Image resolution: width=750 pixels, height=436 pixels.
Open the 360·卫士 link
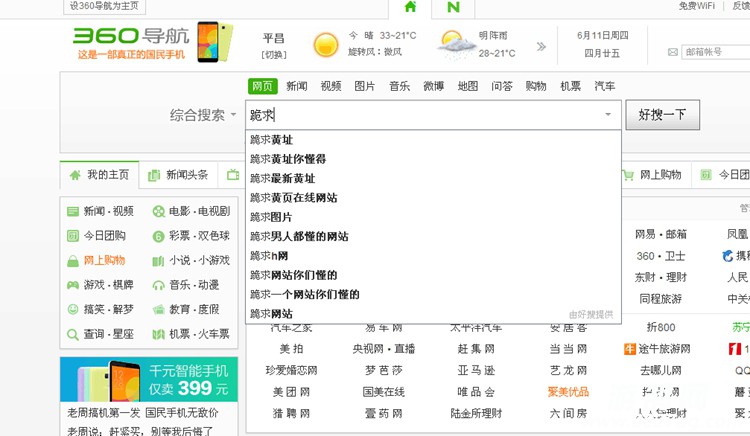661,256
